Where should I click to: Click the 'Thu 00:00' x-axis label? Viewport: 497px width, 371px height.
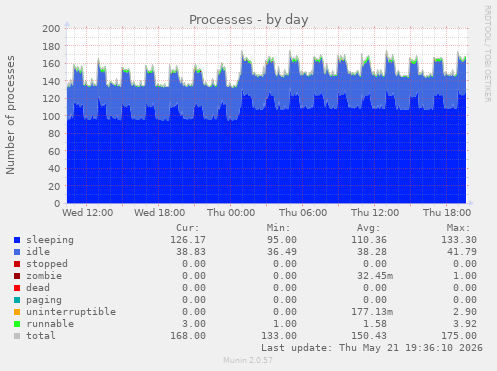[x=231, y=213]
